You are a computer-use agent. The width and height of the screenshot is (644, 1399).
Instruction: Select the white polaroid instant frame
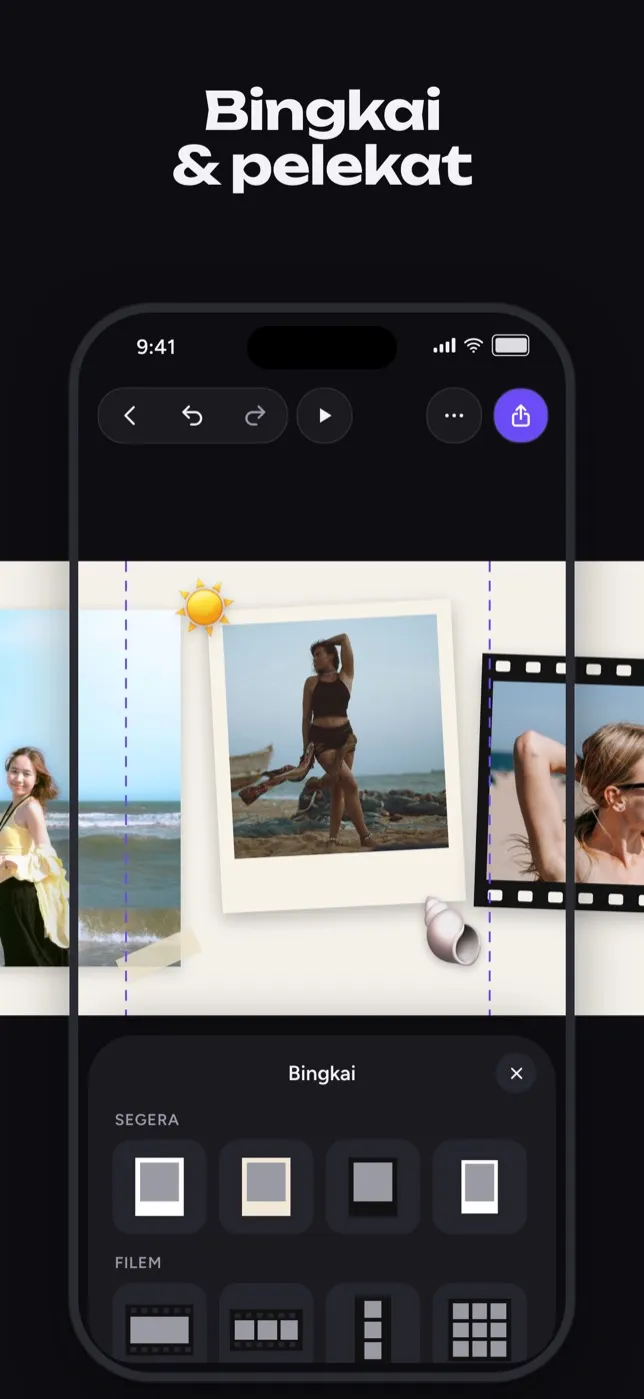pyautogui.click(x=160, y=1187)
